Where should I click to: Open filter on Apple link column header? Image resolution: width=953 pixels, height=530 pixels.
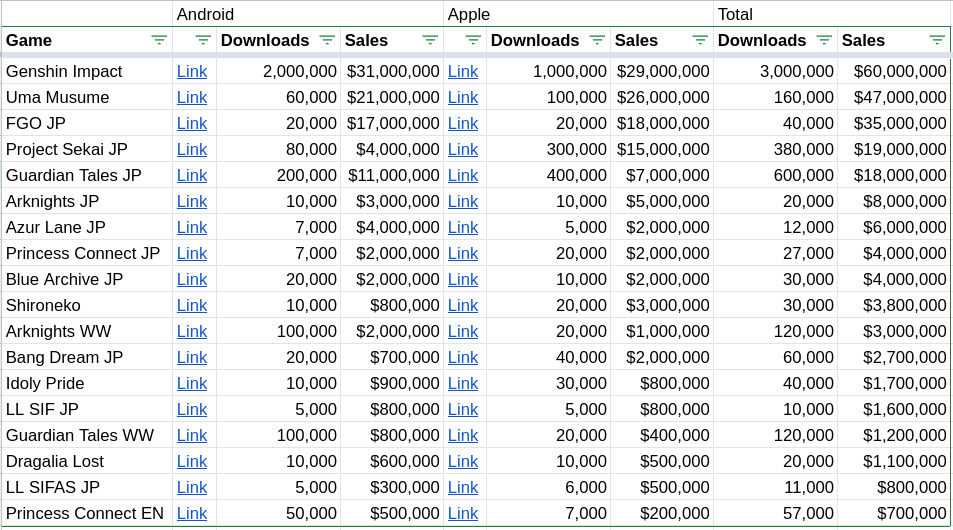(473, 40)
